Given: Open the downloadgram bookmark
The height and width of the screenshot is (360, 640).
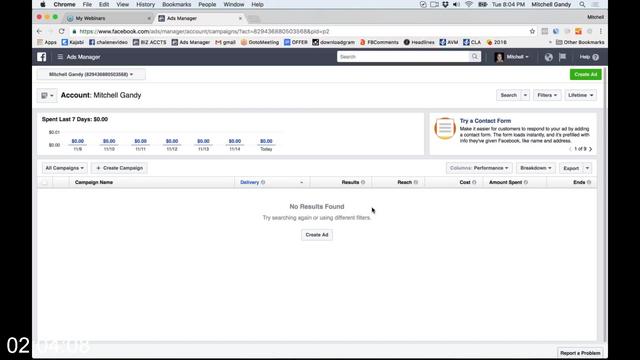Looking at the screenshot, I should pyautogui.click(x=333, y=42).
